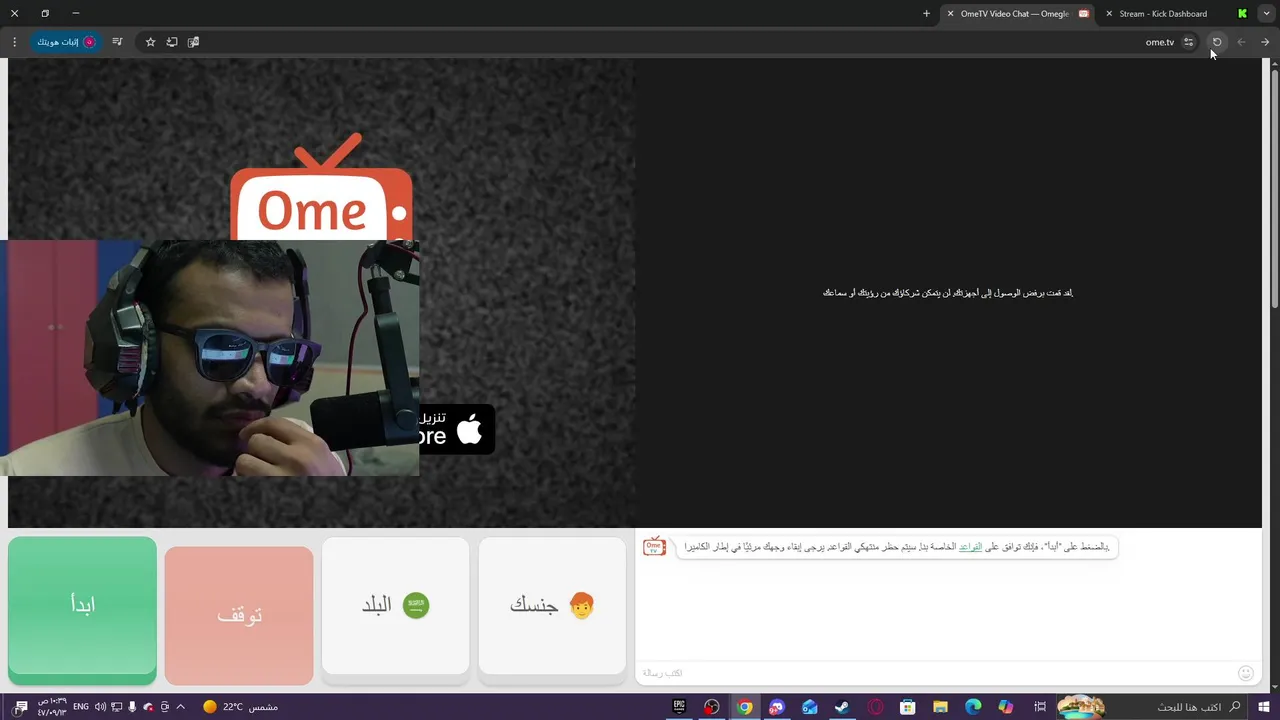1280x720 pixels.
Task: Open Outlook mail from taskbar
Action: [809, 707]
